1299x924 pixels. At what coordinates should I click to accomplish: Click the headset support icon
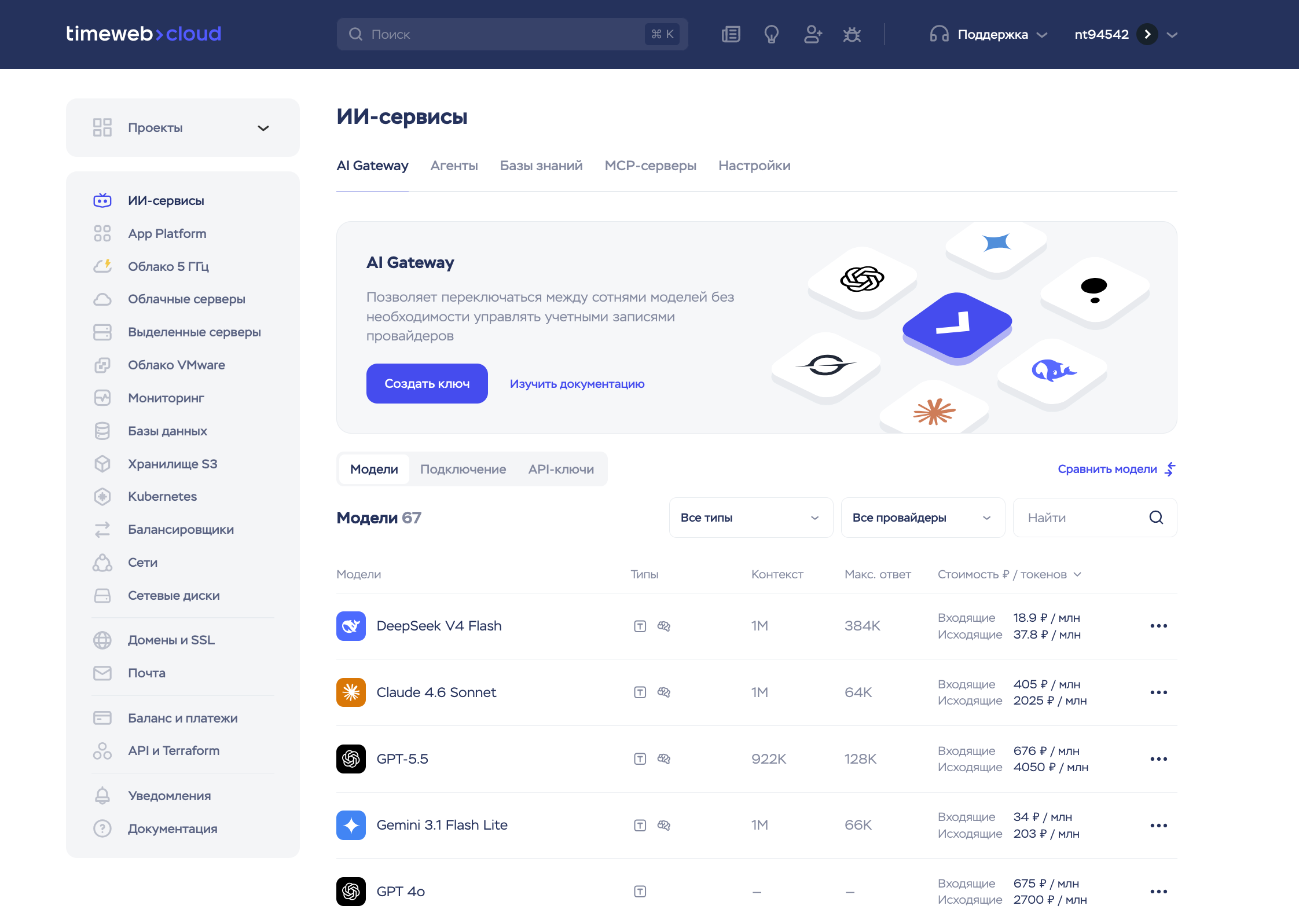pos(939,34)
